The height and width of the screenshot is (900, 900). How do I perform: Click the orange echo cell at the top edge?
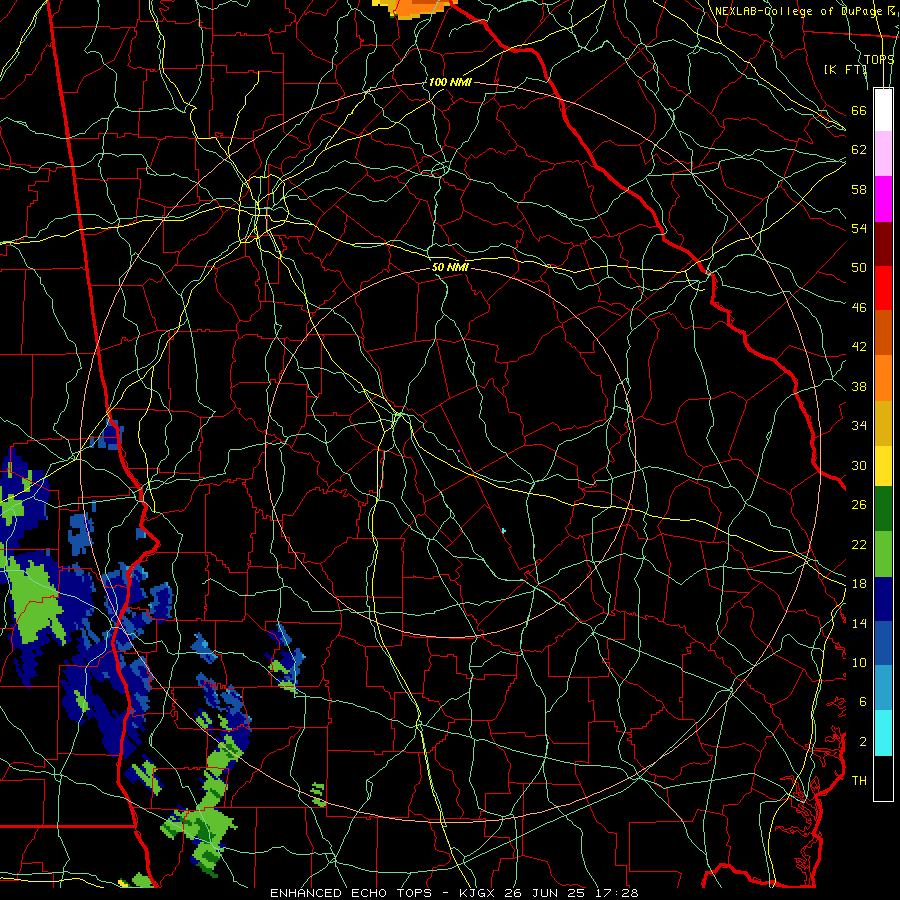coord(414,9)
